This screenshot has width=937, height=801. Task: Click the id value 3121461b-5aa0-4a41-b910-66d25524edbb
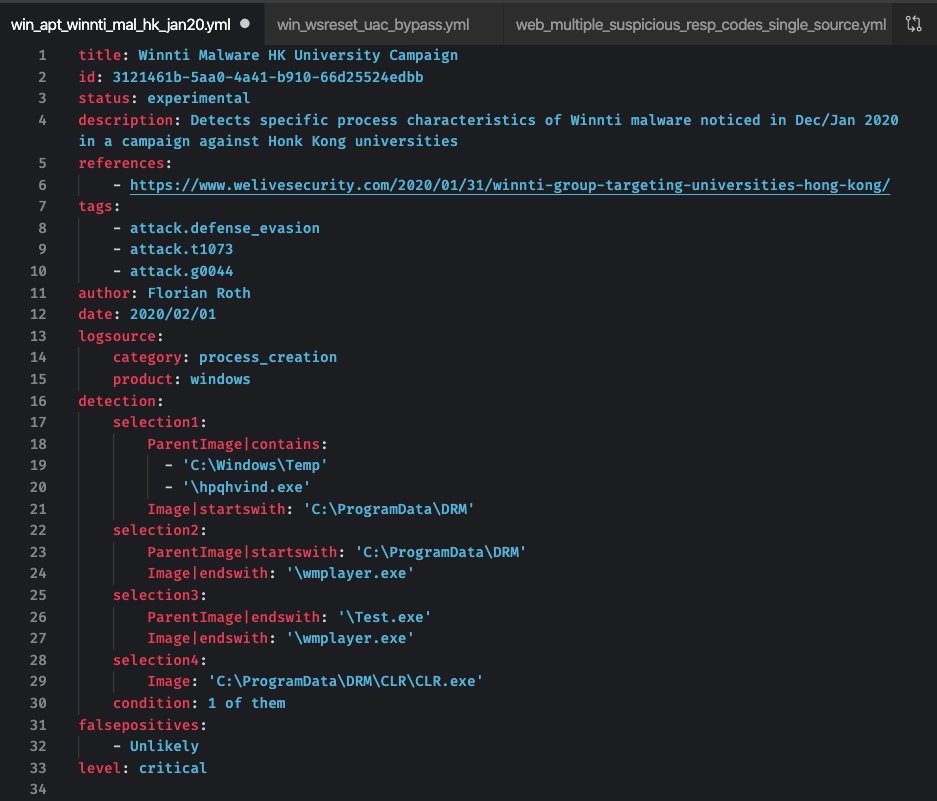click(x=268, y=77)
